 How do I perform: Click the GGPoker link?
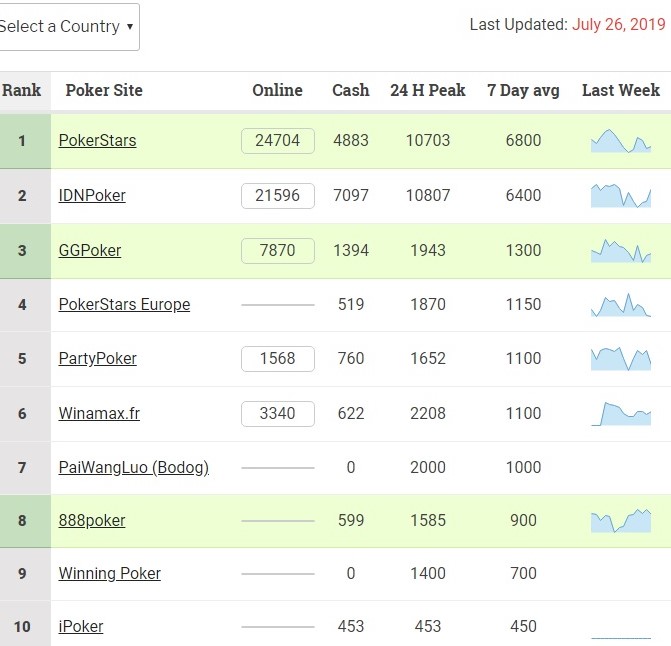coord(89,251)
